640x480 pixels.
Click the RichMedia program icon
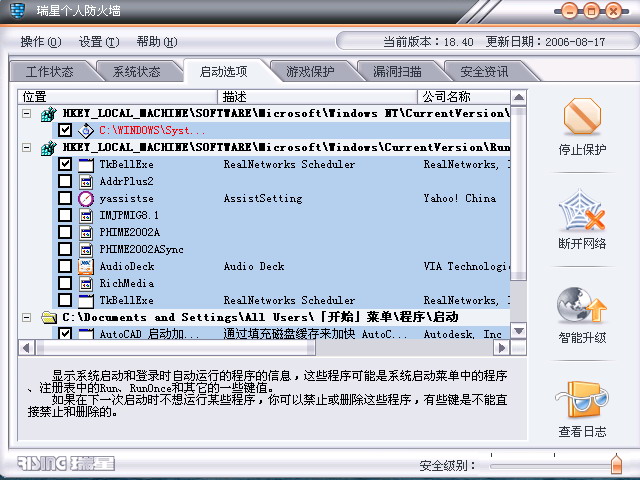pyautogui.click(x=86, y=283)
